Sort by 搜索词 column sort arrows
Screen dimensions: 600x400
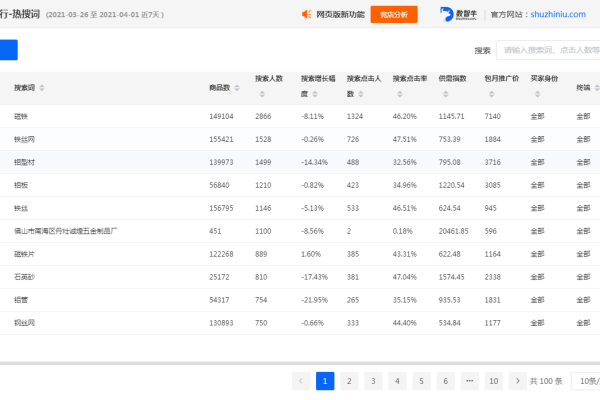41,88
